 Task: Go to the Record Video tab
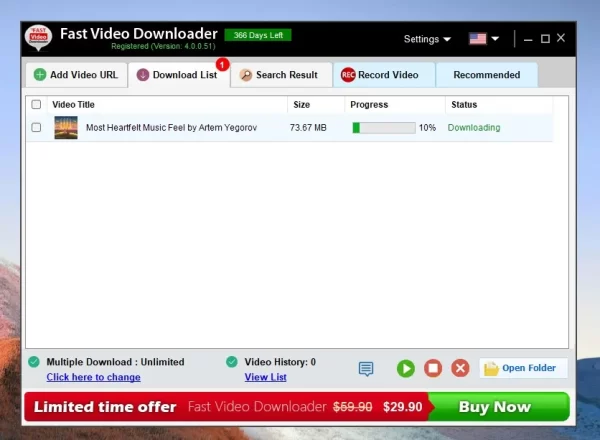tap(384, 75)
